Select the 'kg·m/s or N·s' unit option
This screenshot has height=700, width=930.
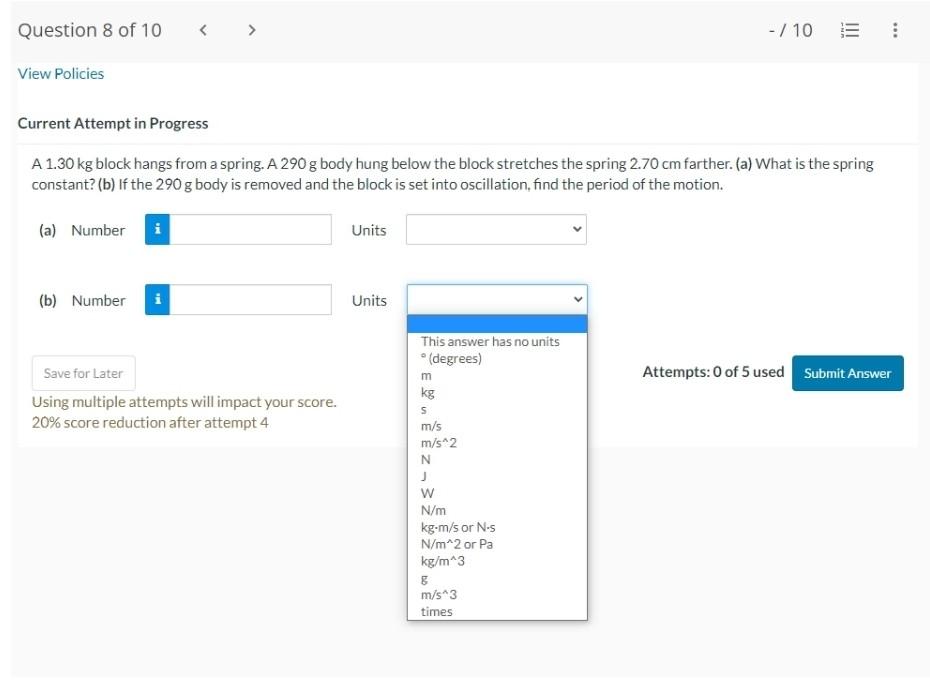point(497,527)
